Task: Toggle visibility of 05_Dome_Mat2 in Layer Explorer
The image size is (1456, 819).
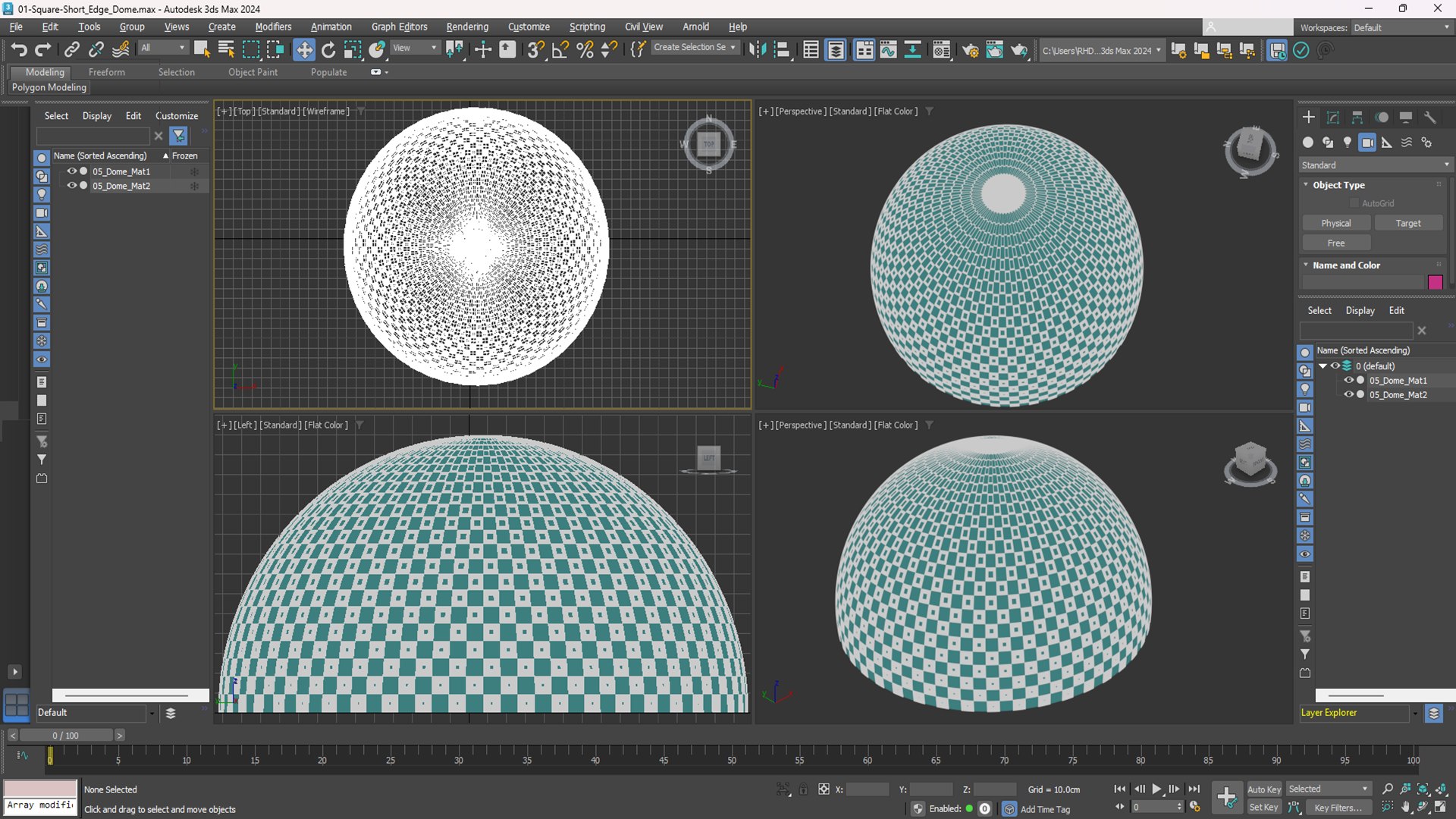Action: point(1348,394)
